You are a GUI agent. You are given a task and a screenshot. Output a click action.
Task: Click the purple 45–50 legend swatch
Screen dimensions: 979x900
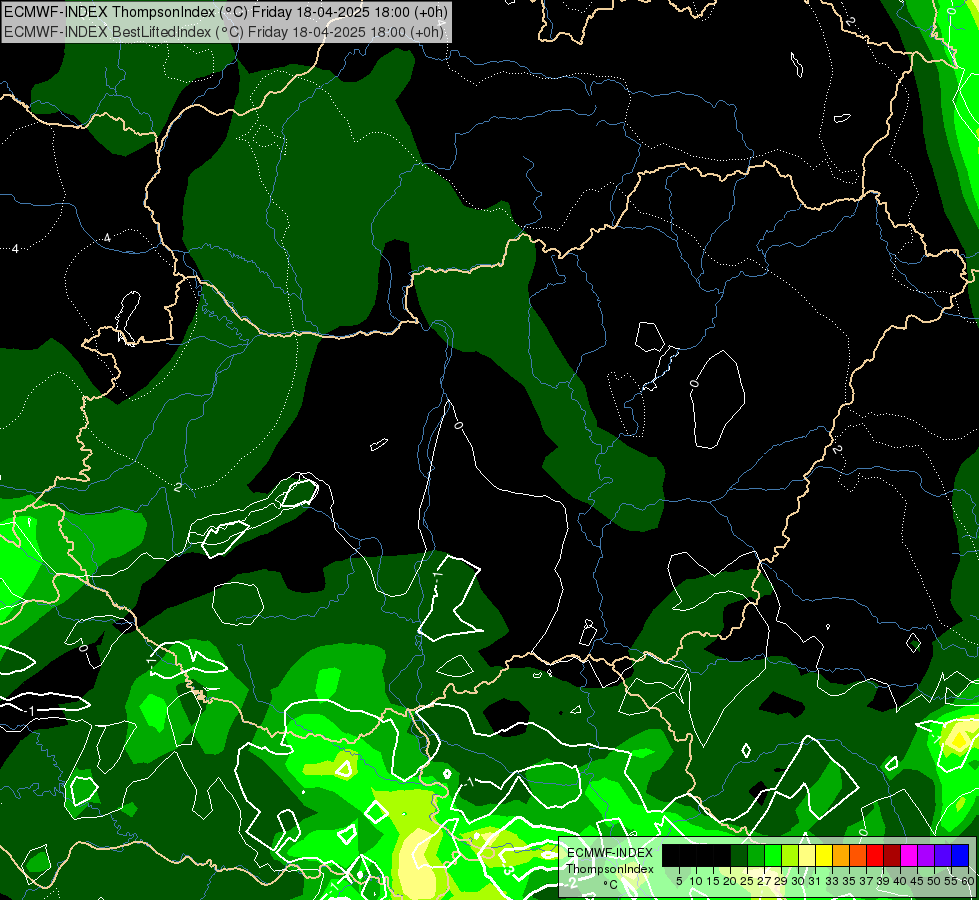pos(927,855)
